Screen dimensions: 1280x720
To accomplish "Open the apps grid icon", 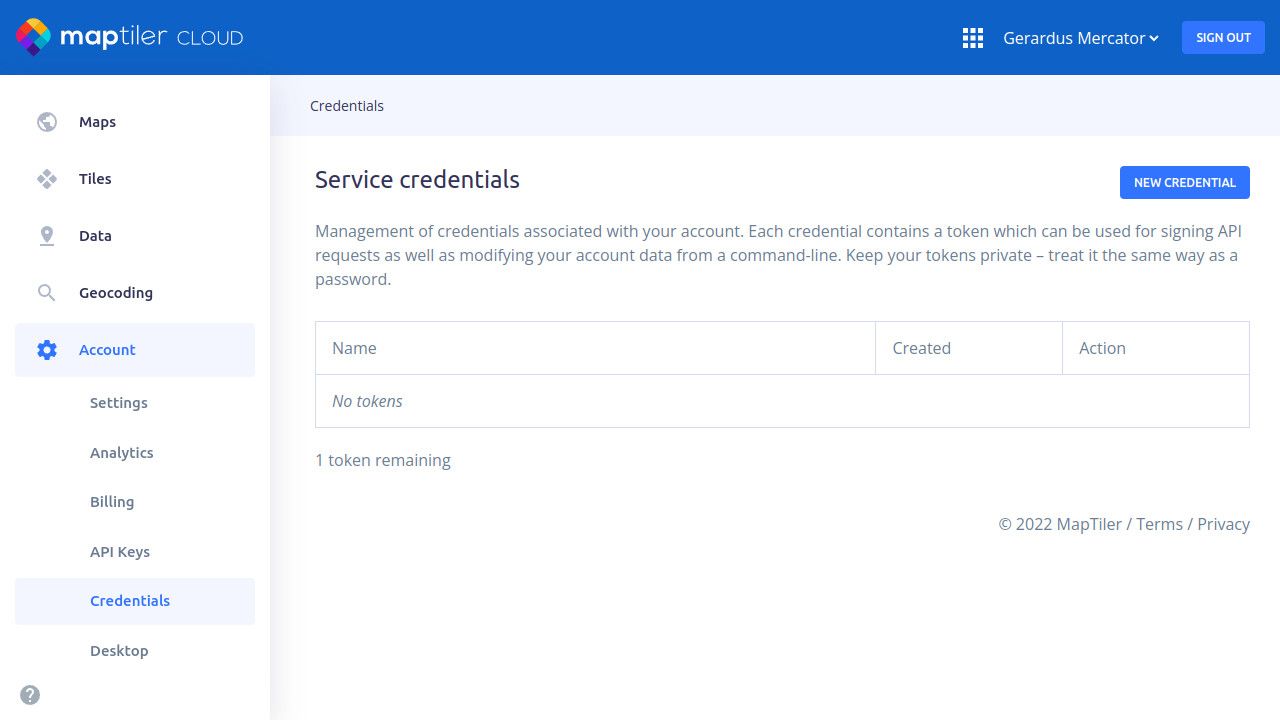I will click(x=973, y=38).
